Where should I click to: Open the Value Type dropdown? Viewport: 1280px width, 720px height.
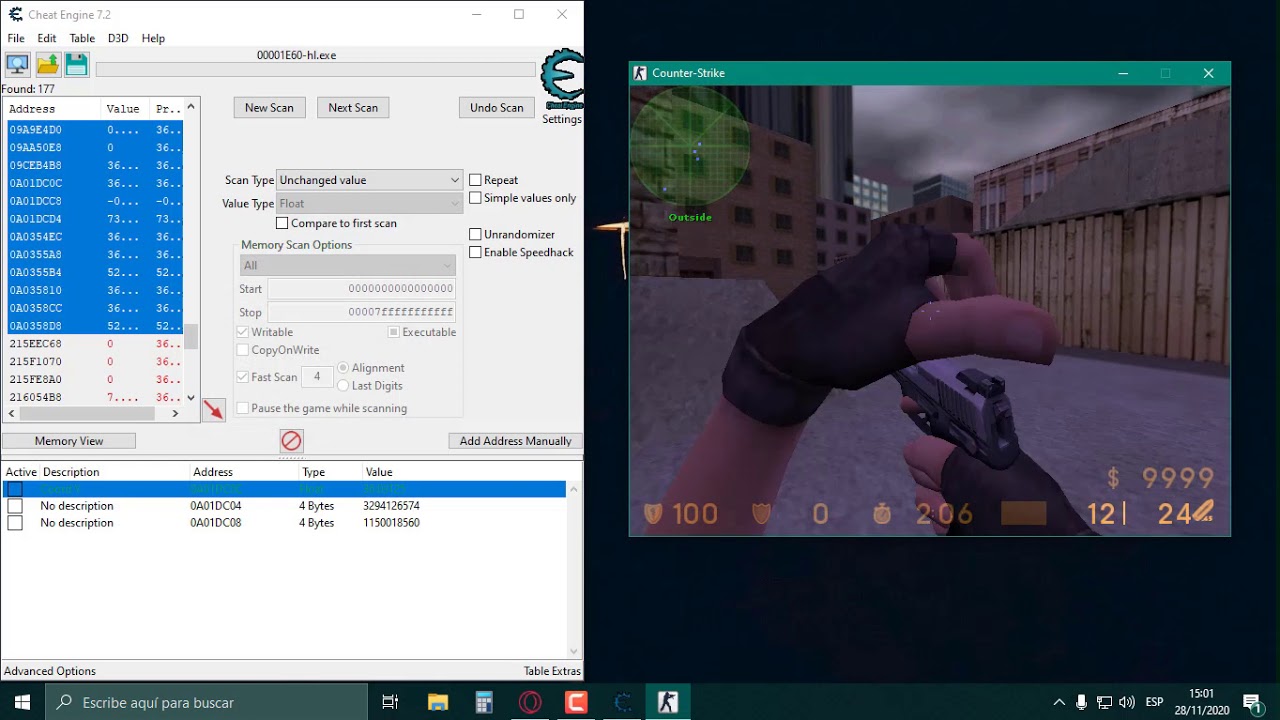point(369,203)
